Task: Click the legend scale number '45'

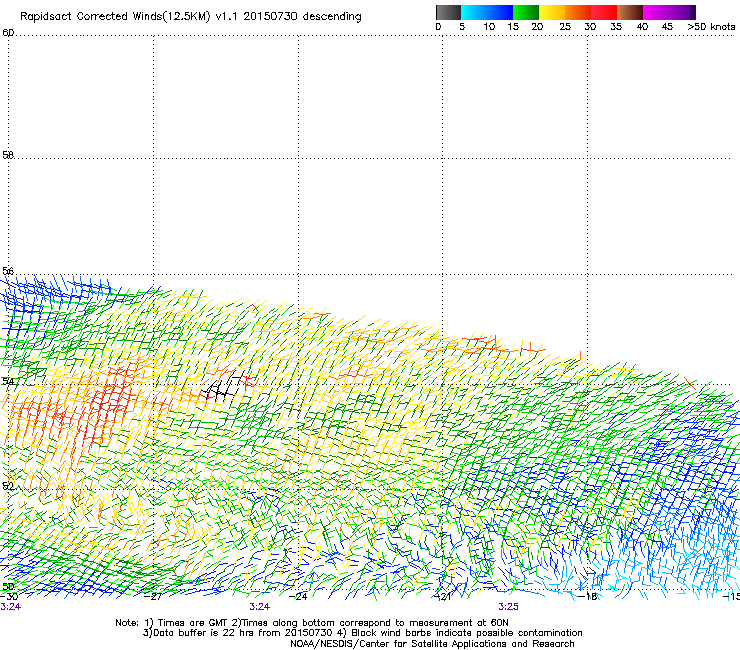Action: click(x=667, y=27)
